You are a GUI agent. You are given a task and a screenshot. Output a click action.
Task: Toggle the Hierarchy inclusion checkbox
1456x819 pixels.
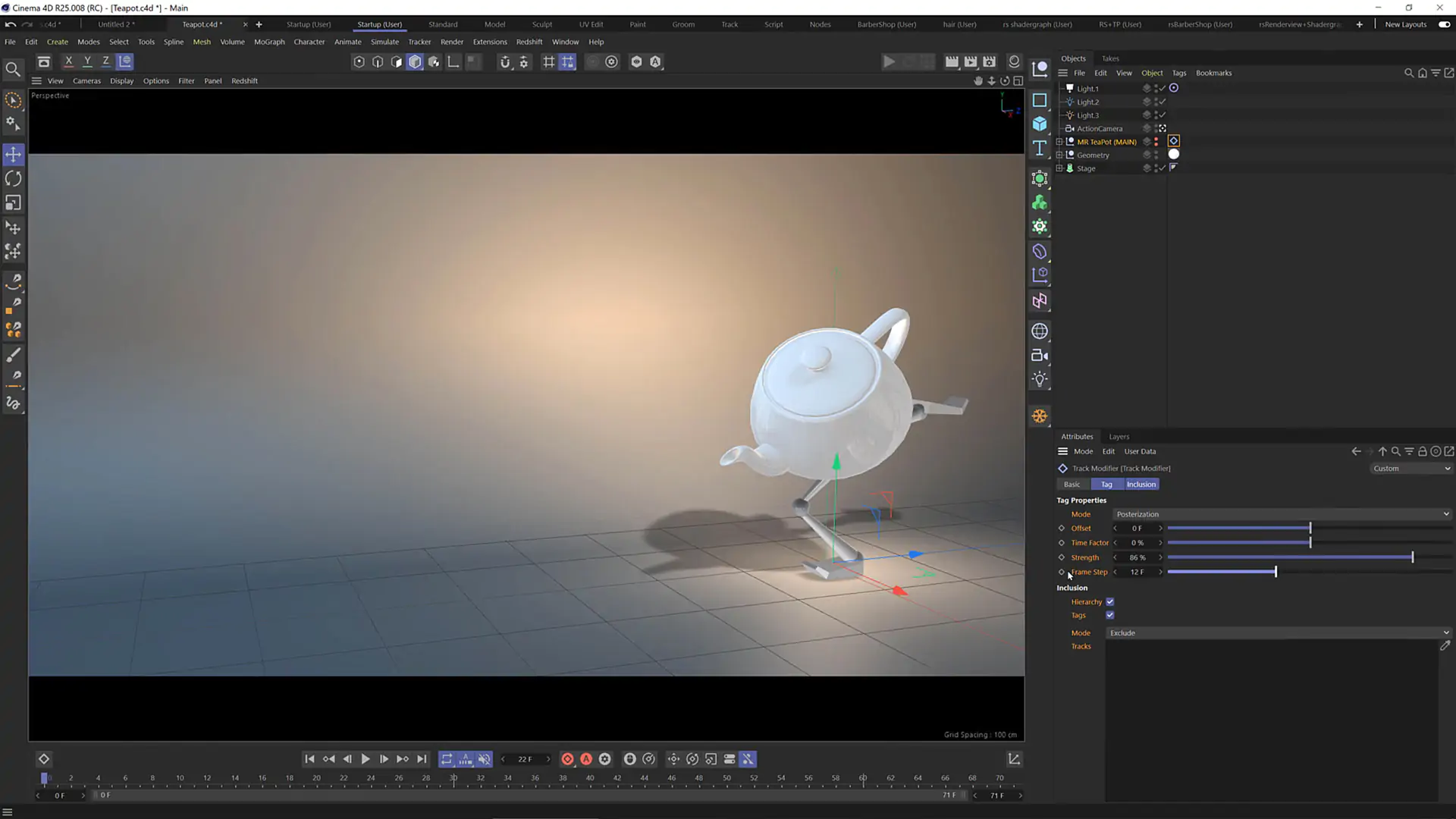point(1109,602)
